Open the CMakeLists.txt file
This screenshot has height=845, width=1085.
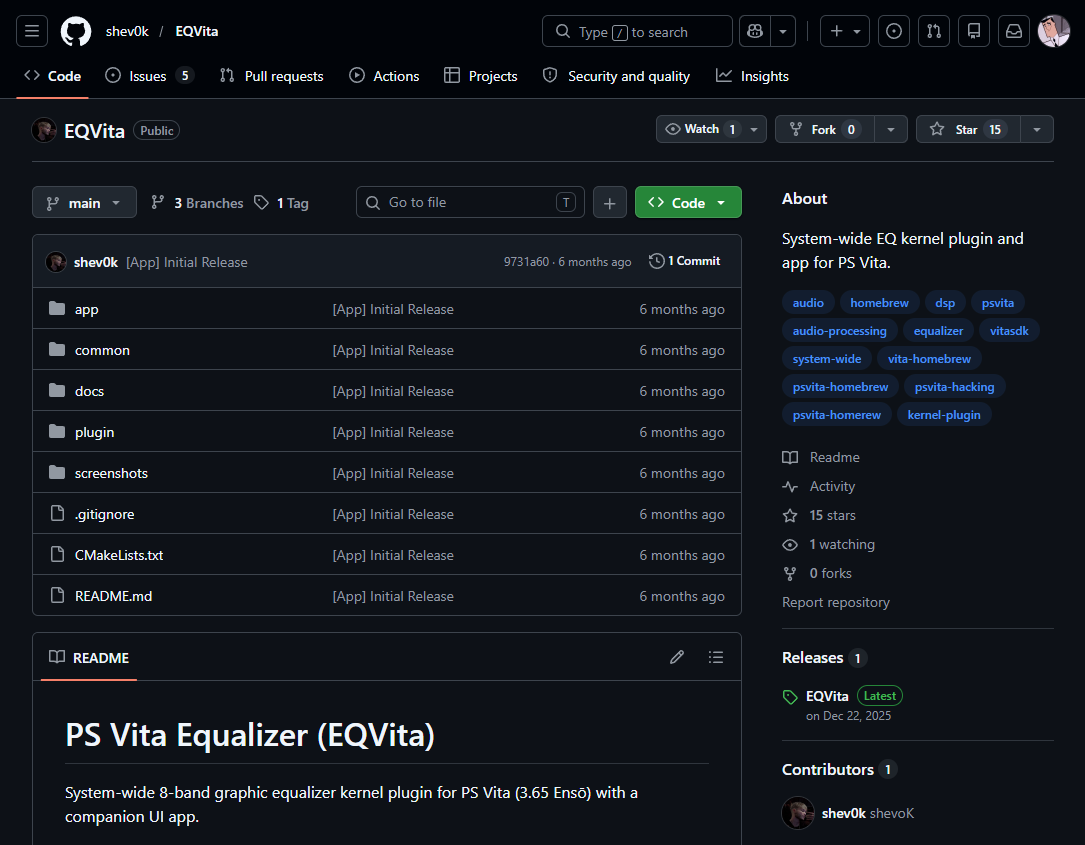point(119,555)
